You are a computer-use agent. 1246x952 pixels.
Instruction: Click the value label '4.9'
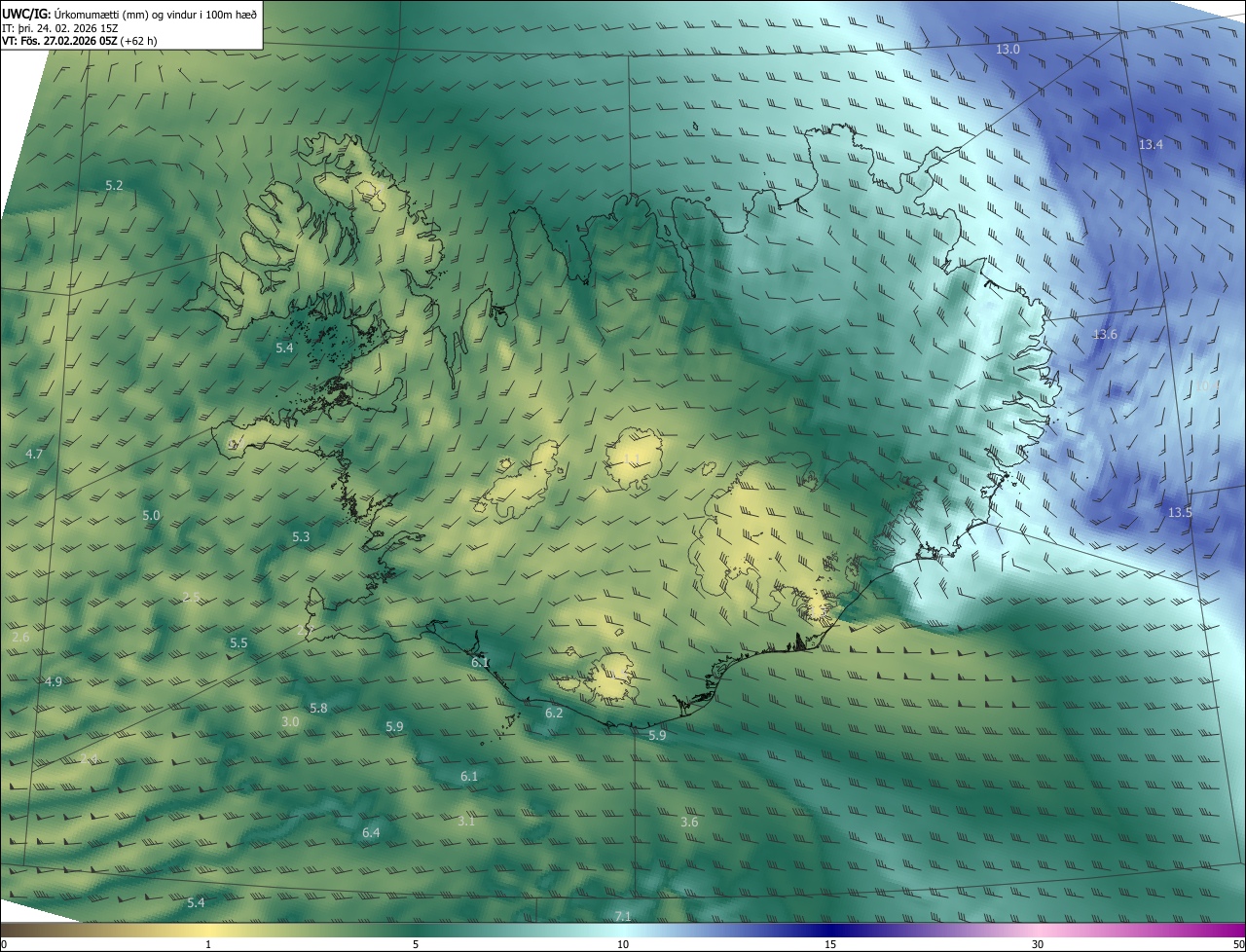(54, 681)
